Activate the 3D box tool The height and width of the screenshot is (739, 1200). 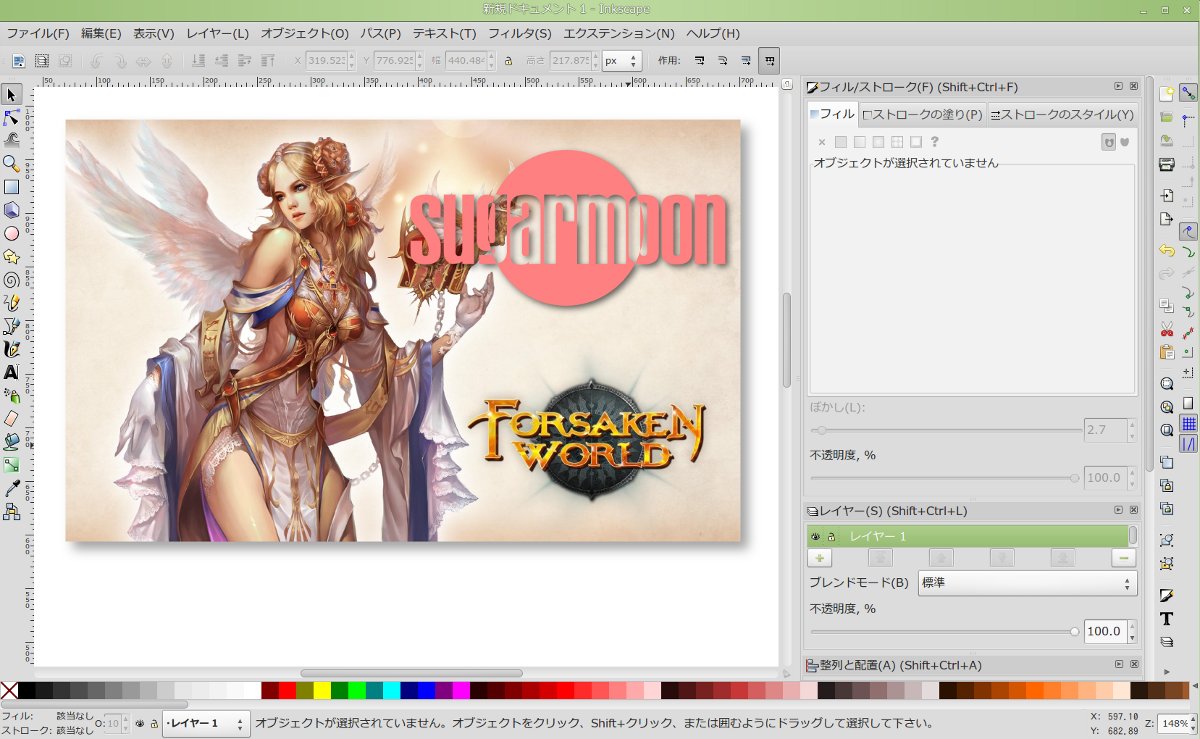click(x=11, y=210)
